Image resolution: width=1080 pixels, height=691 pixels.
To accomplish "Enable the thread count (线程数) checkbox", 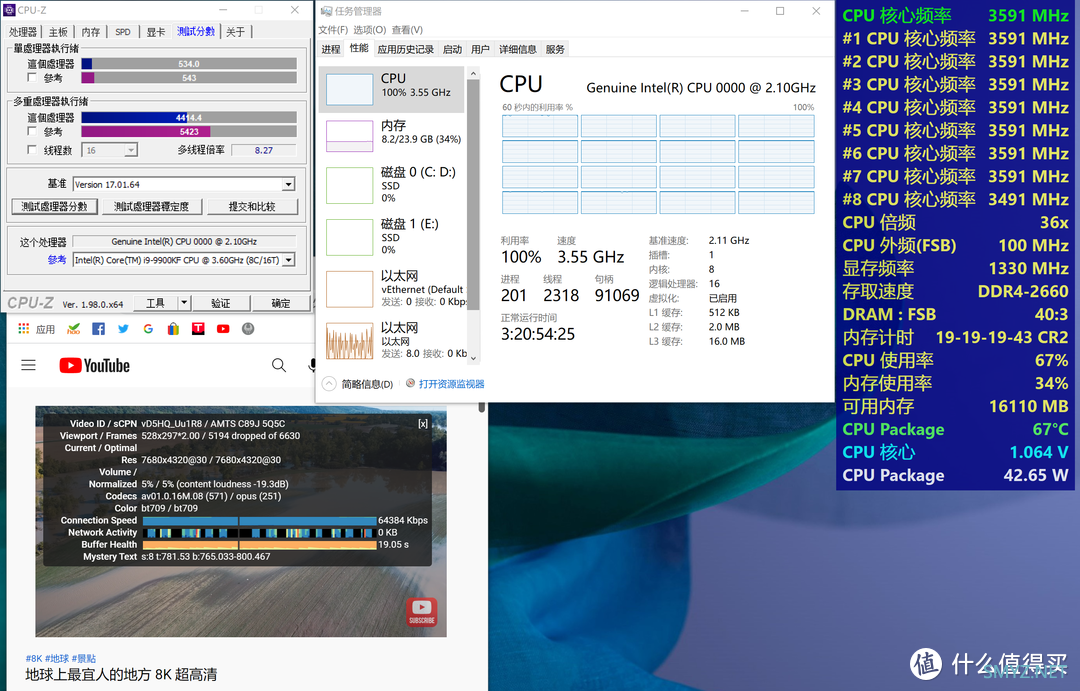I will pyautogui.click(x=32, y=149).
